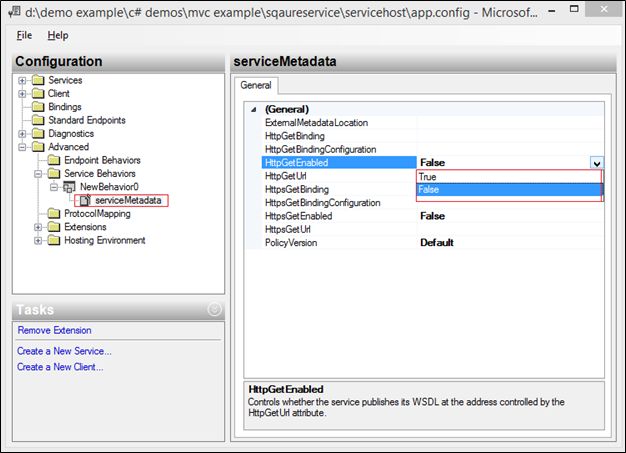Image resolution: width=626 pixels, height=453 pixels.
Task: Expand the Hosting Environment node
Action: click(38, 240)
